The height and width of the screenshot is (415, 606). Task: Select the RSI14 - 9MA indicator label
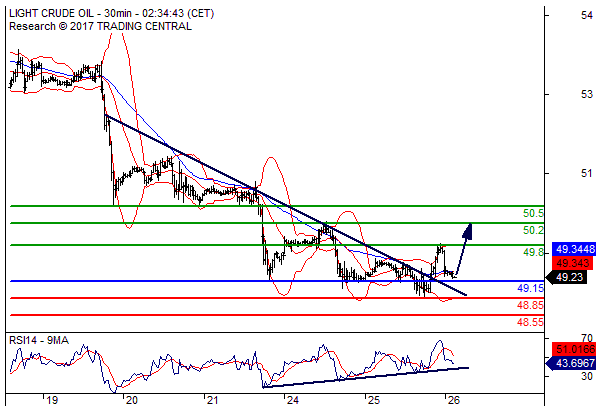39,340
